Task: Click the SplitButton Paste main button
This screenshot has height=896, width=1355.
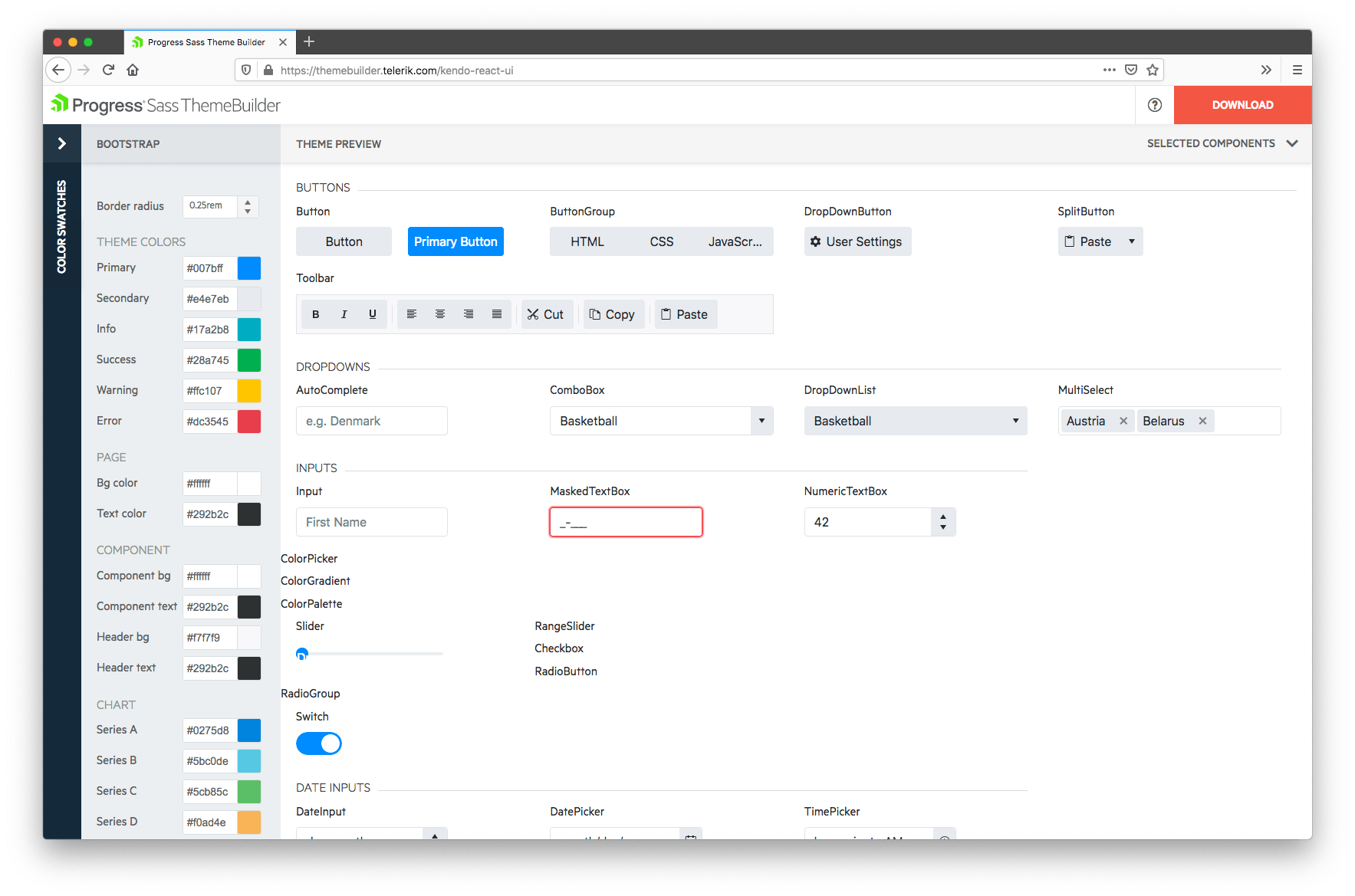Action: [1089, 241]
